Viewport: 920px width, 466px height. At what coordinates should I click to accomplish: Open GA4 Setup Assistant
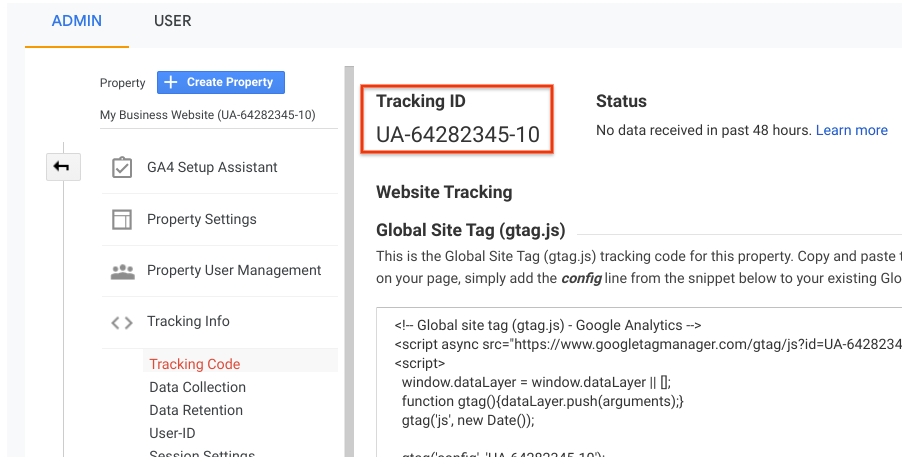[x=212, y=168]
